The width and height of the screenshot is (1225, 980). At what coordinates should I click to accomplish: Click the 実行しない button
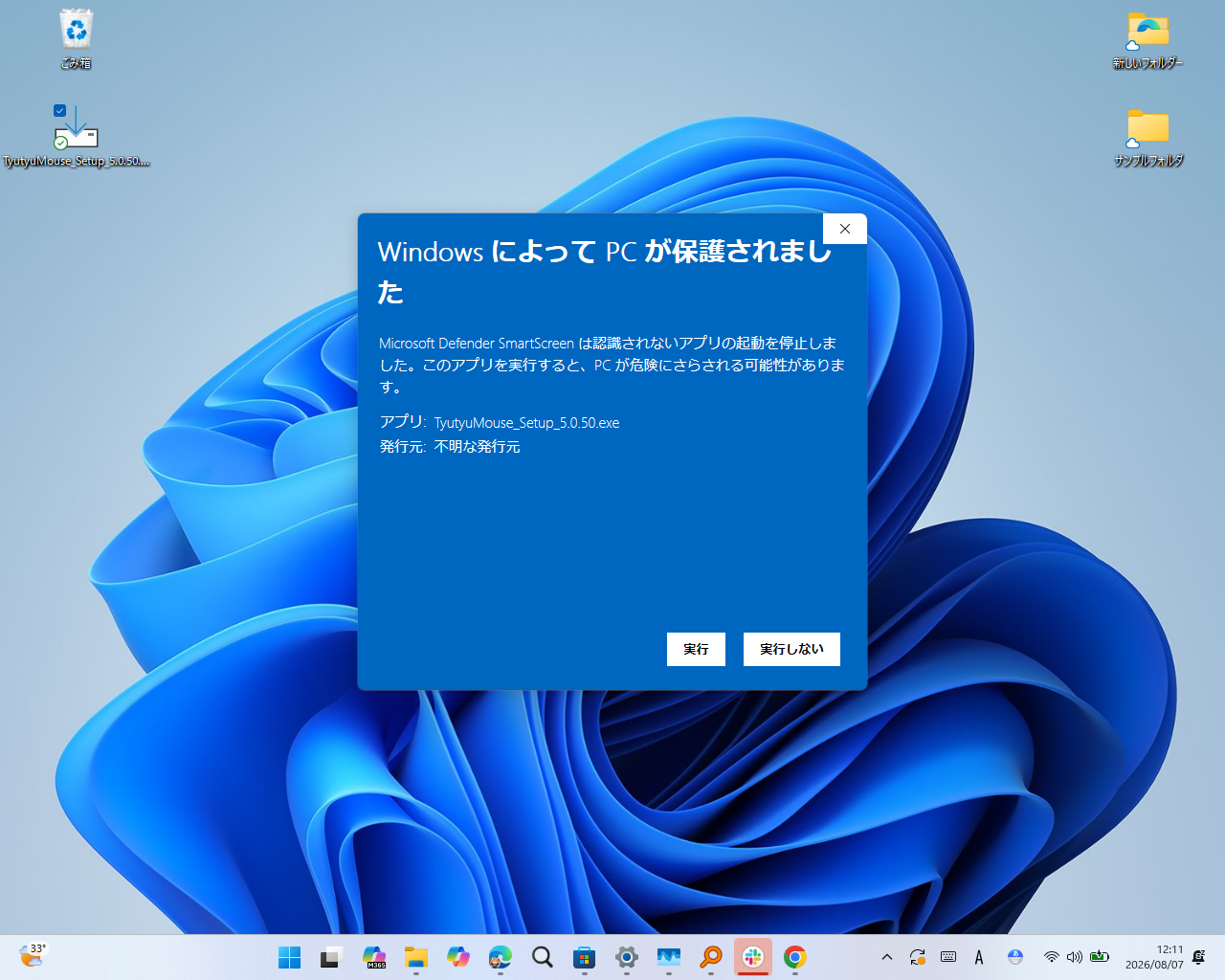click(791, 649)
